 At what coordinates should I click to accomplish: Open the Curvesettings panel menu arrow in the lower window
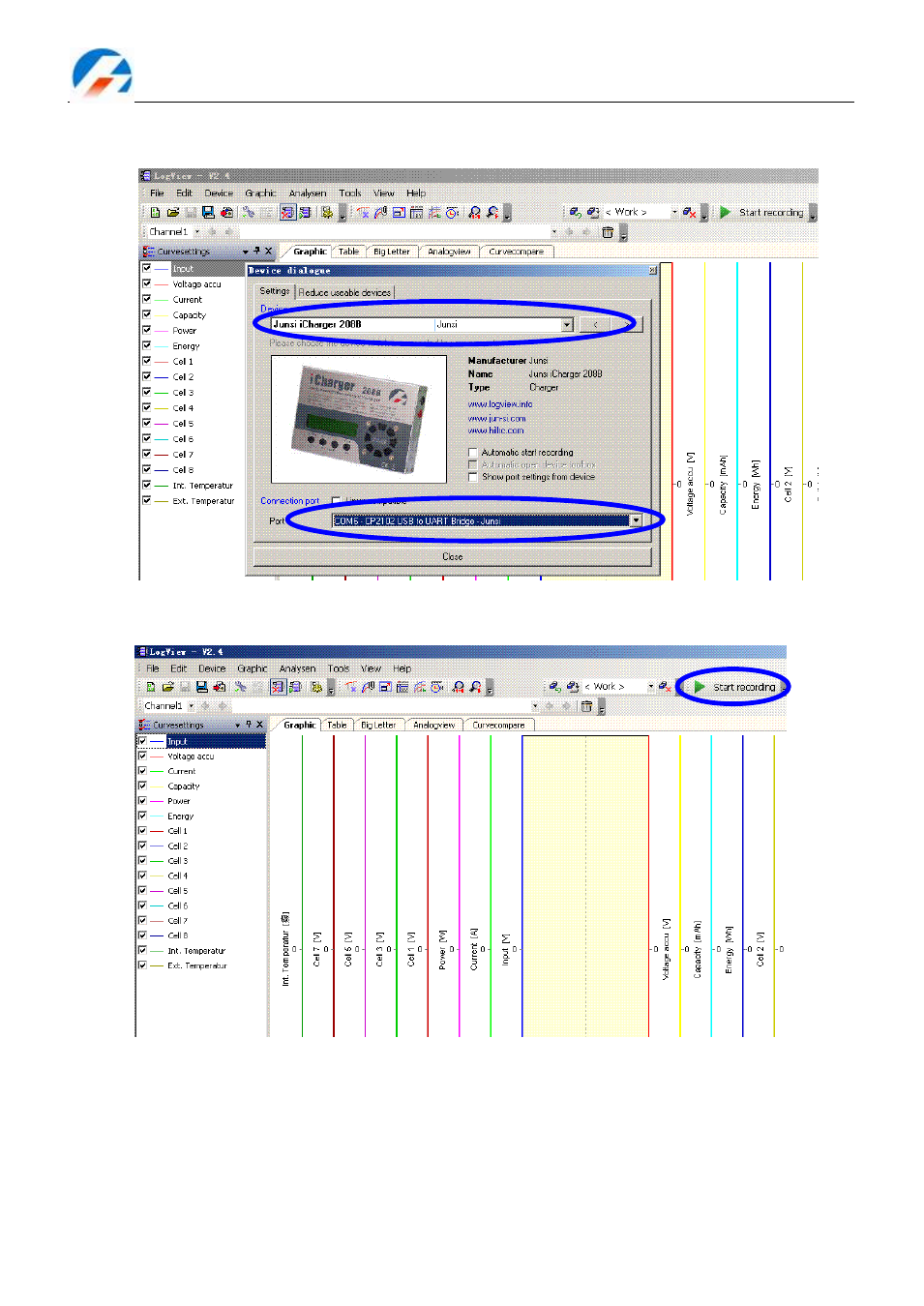point(237,725)
